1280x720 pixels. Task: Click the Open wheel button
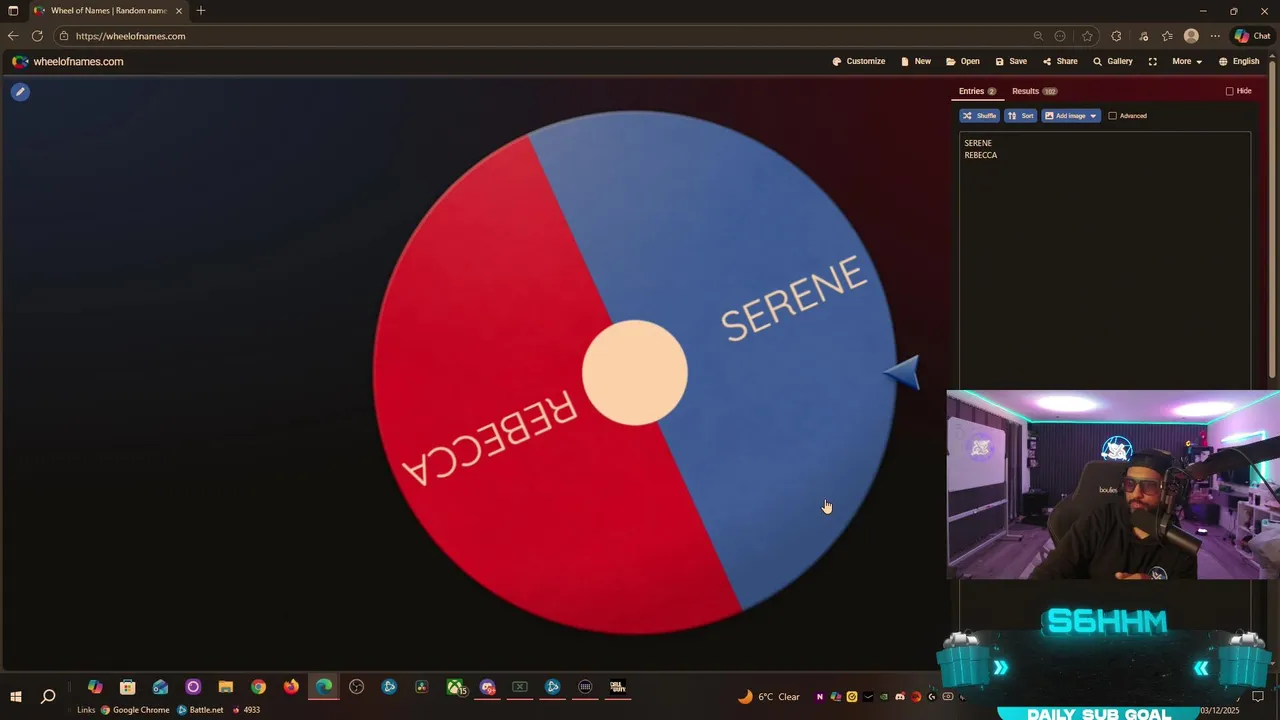[963, 61]
